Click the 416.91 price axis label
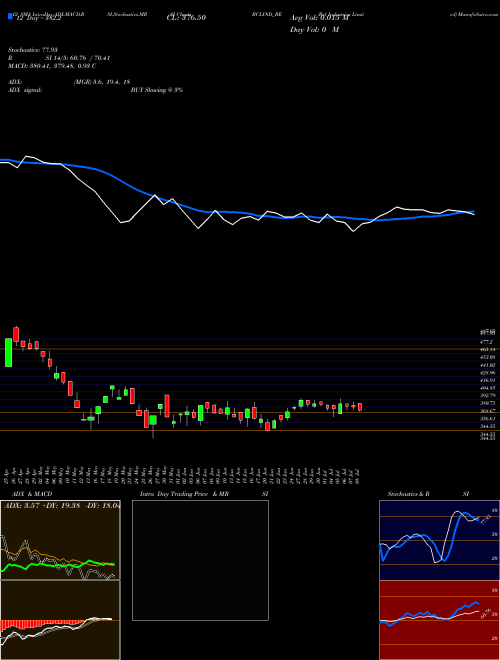 pyautogui.click(x=488, y=380)
